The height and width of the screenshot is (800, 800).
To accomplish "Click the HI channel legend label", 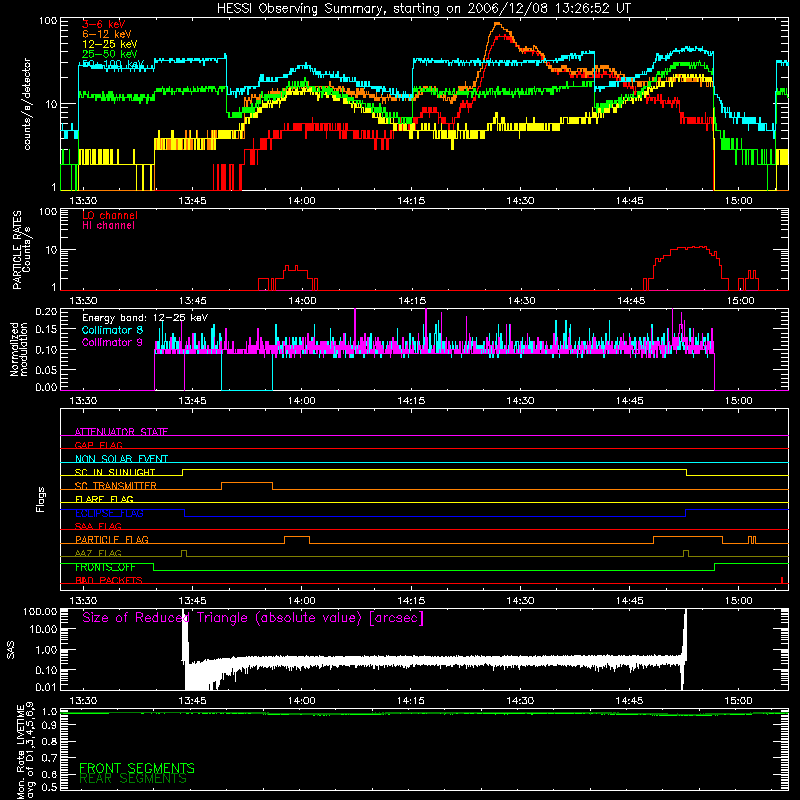I will point(108,226).
